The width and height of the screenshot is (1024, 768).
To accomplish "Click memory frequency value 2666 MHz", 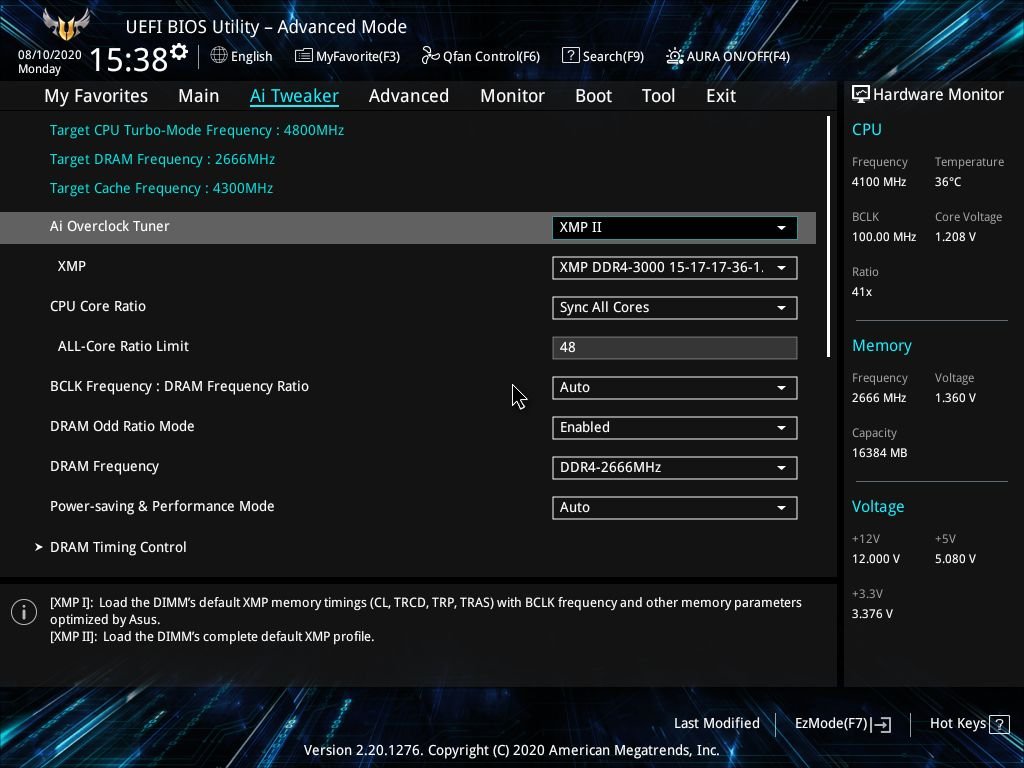I will 879,398.
